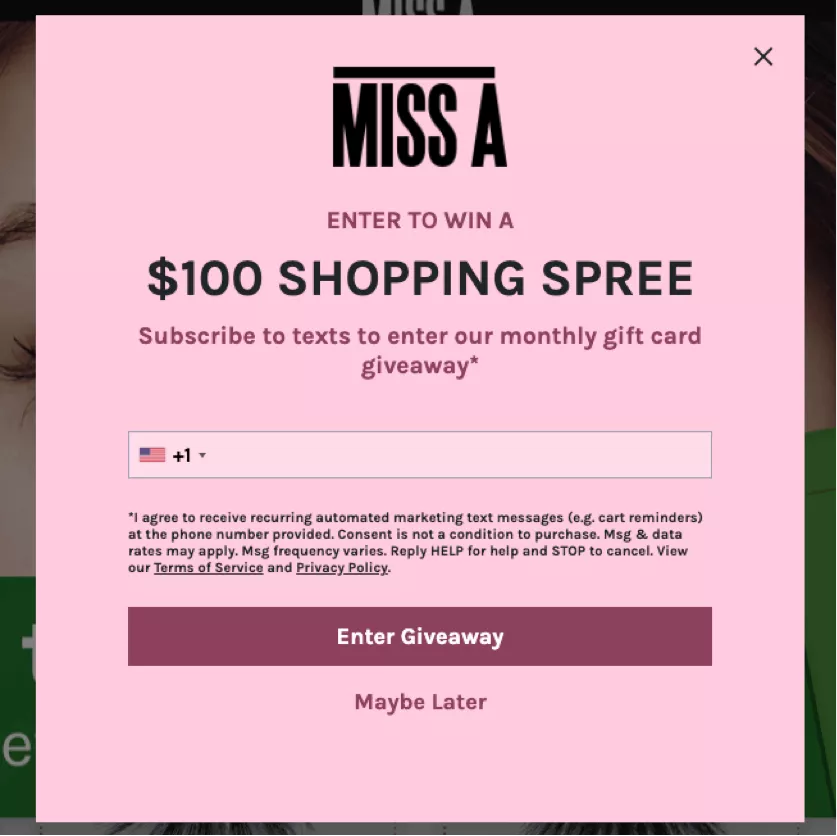Click the $100 SHOPPING SPREE heading
This screenshot has width=837, height=836.
pyautogui.click(x=420, y=278)
